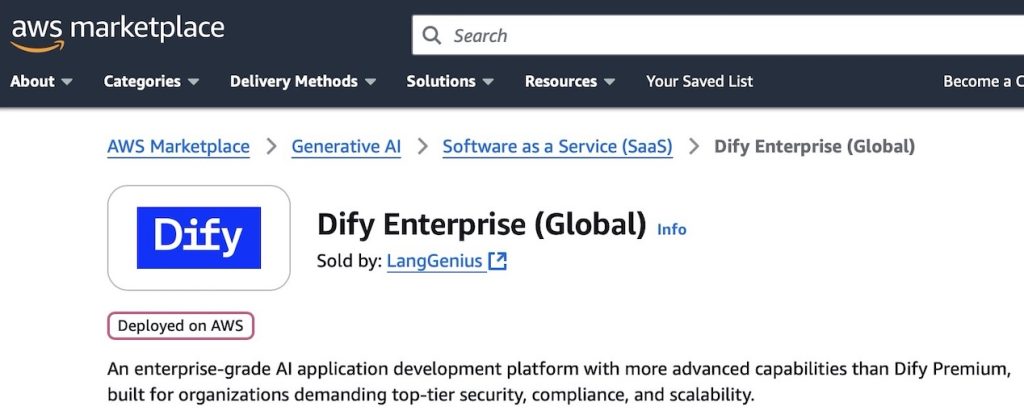Expand the Resources dropdown arrow

609,82
